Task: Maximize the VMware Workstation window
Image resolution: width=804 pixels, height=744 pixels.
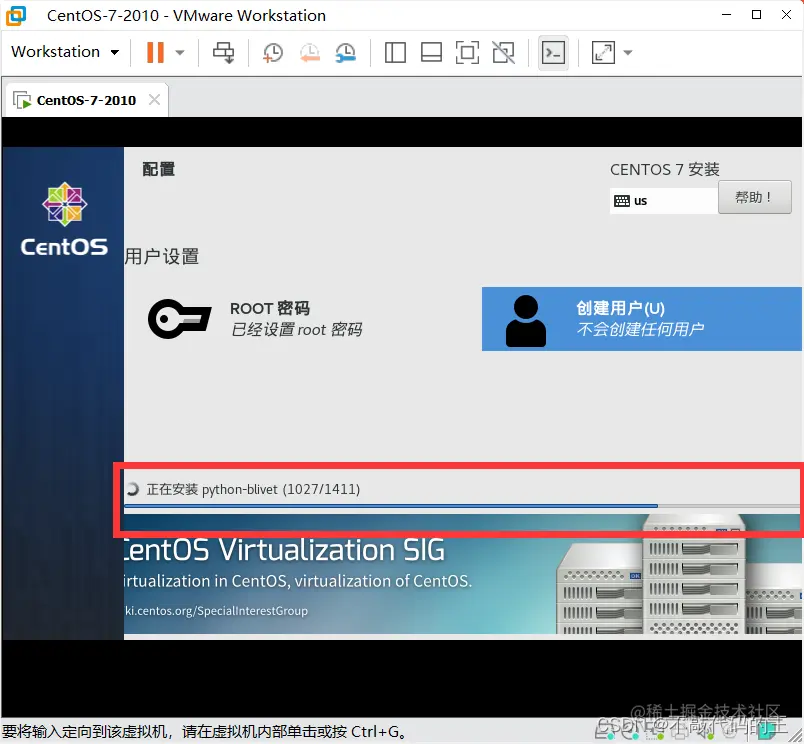Action: click(756, 15)
